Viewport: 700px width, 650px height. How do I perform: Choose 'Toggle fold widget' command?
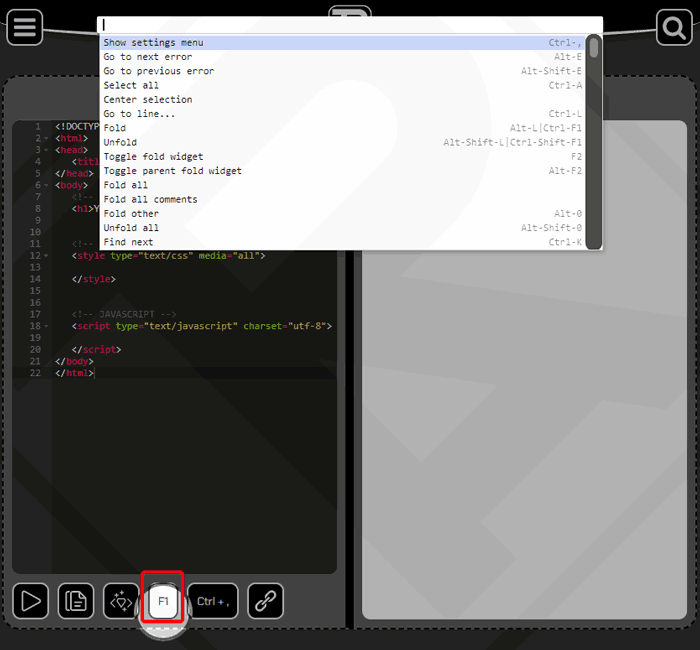[x=343, y=157]
